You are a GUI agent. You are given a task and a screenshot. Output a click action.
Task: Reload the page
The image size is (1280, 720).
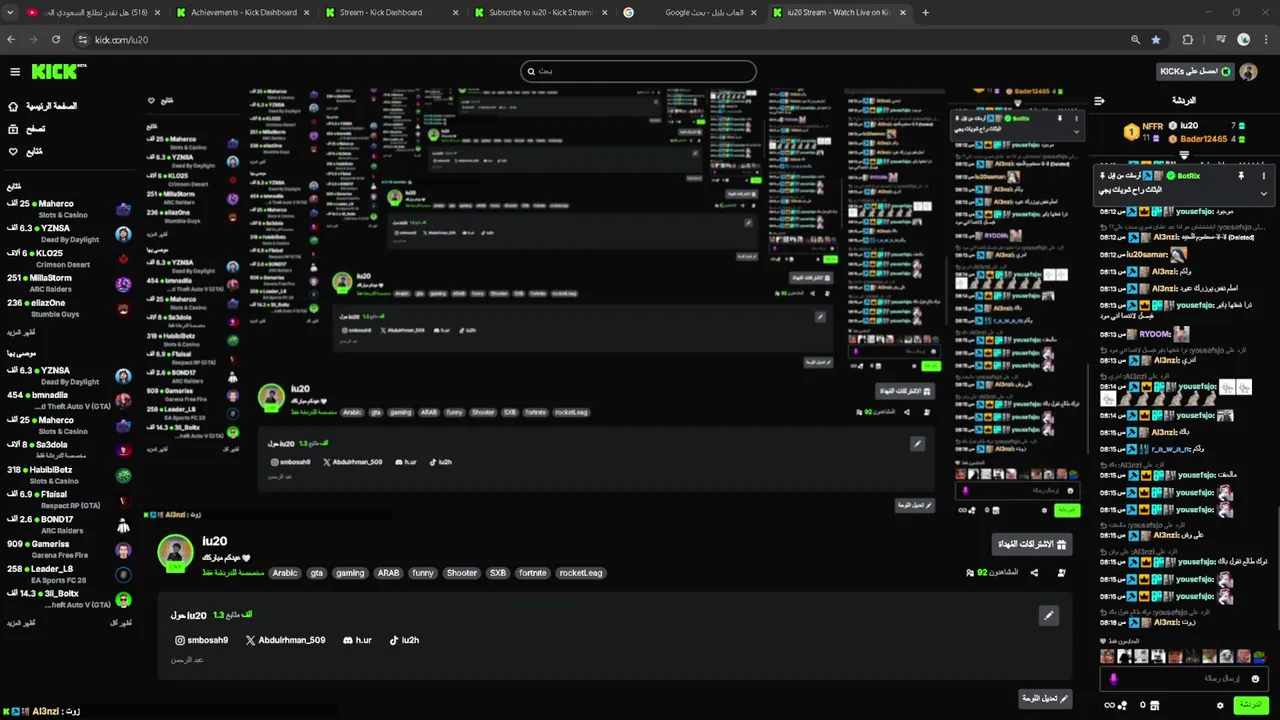click(x=56, y=39)
